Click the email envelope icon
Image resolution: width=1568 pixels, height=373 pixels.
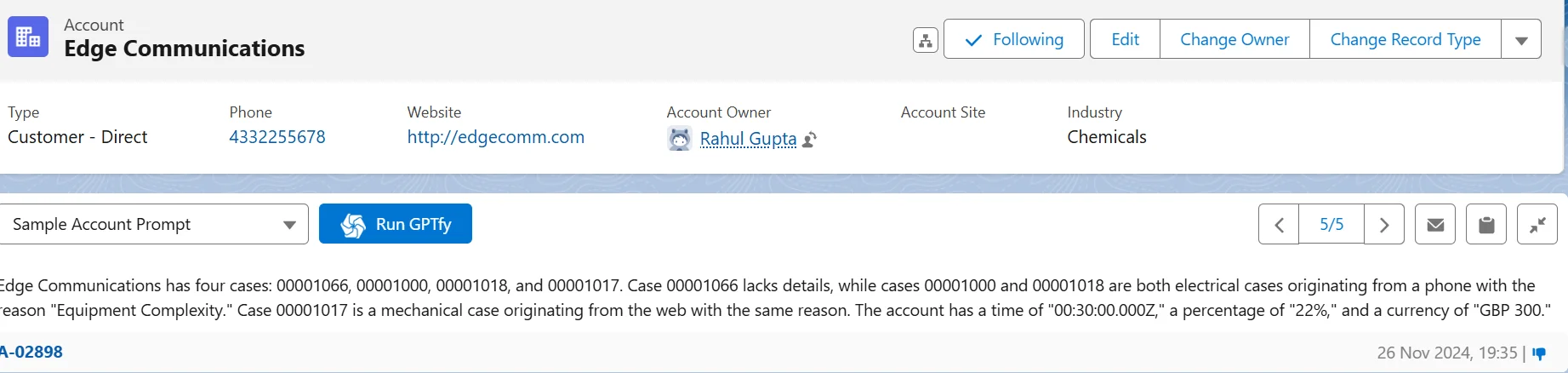point(1435,225)
